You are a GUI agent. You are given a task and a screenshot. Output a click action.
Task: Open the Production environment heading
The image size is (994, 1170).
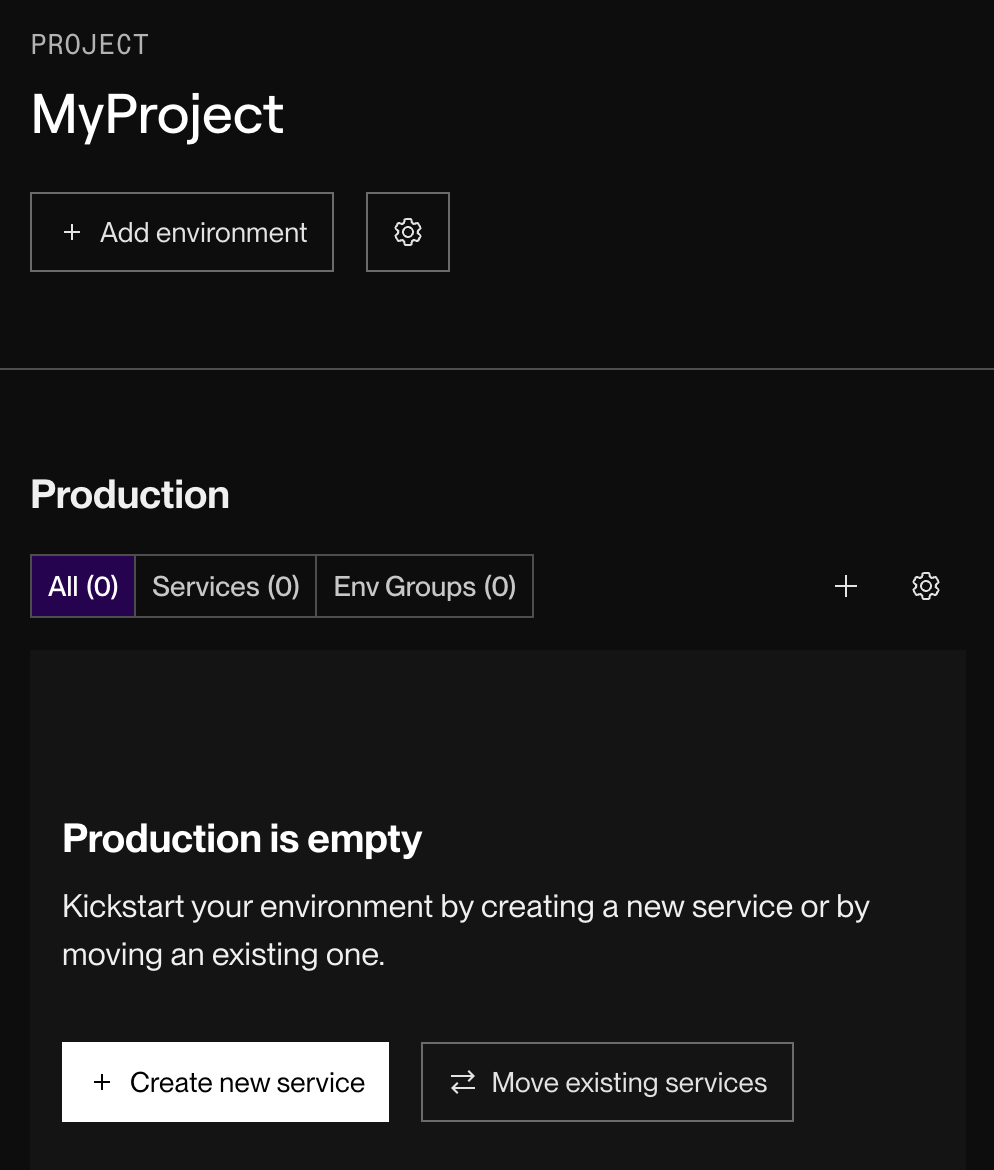130,494
